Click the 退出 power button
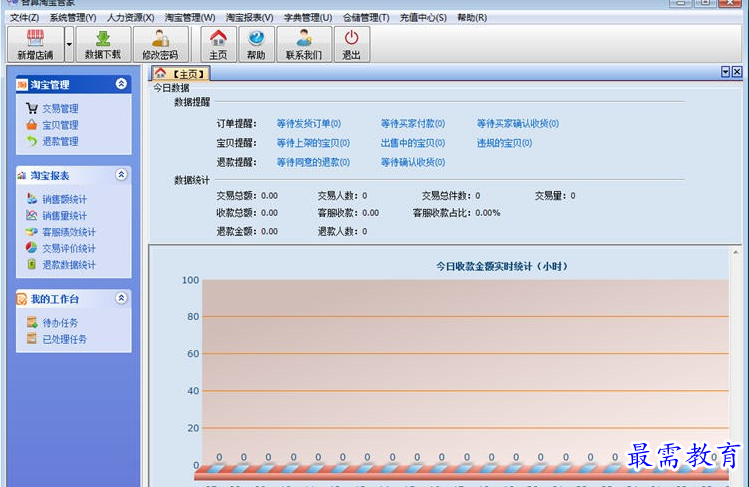This screenshot has width=749, height=487. coord(352,44)
